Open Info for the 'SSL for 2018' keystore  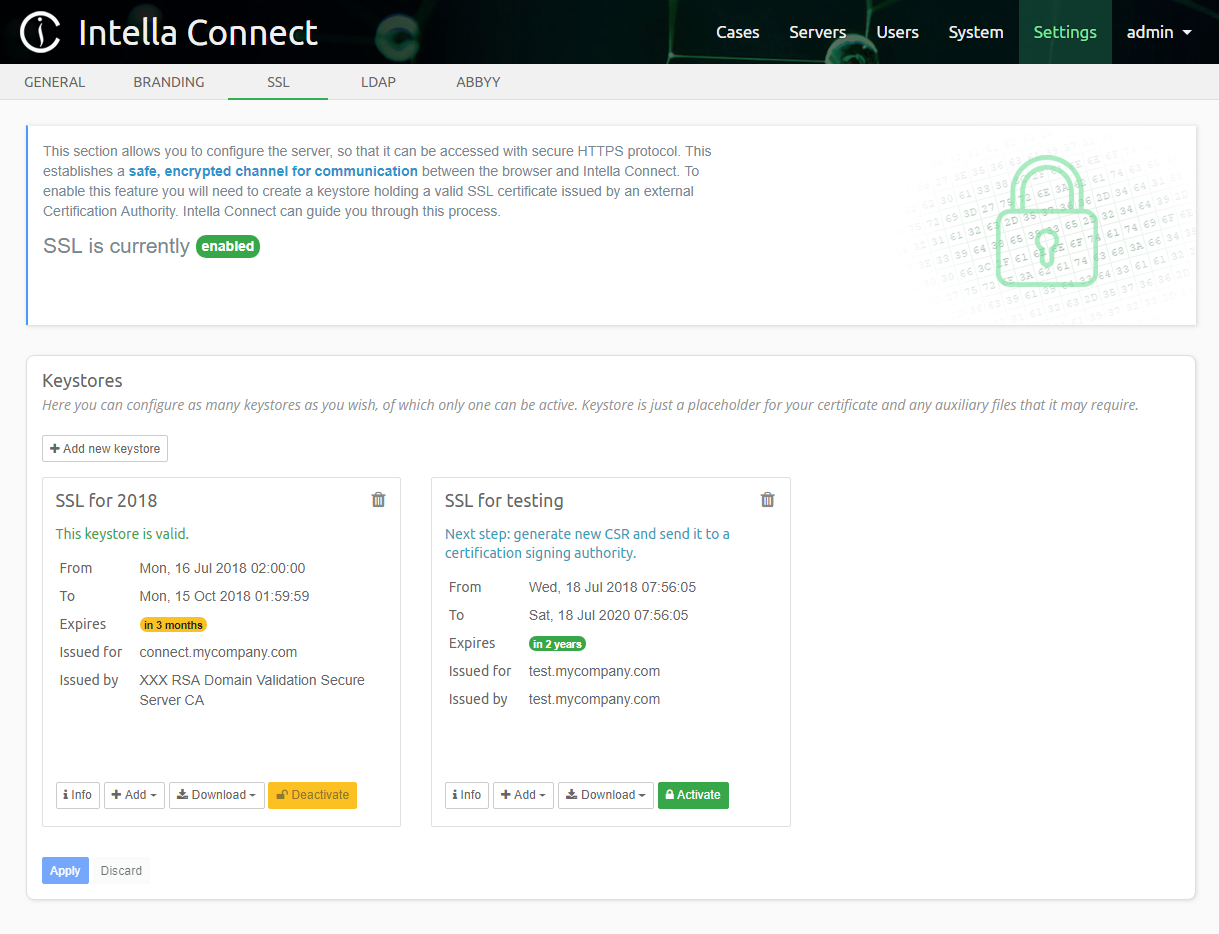click(x=77, y=795)
